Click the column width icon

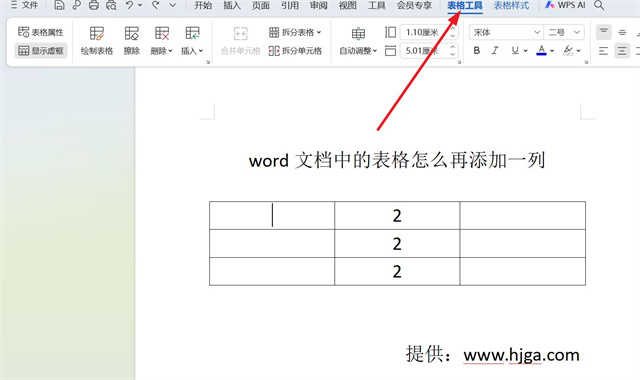(390, 51)
